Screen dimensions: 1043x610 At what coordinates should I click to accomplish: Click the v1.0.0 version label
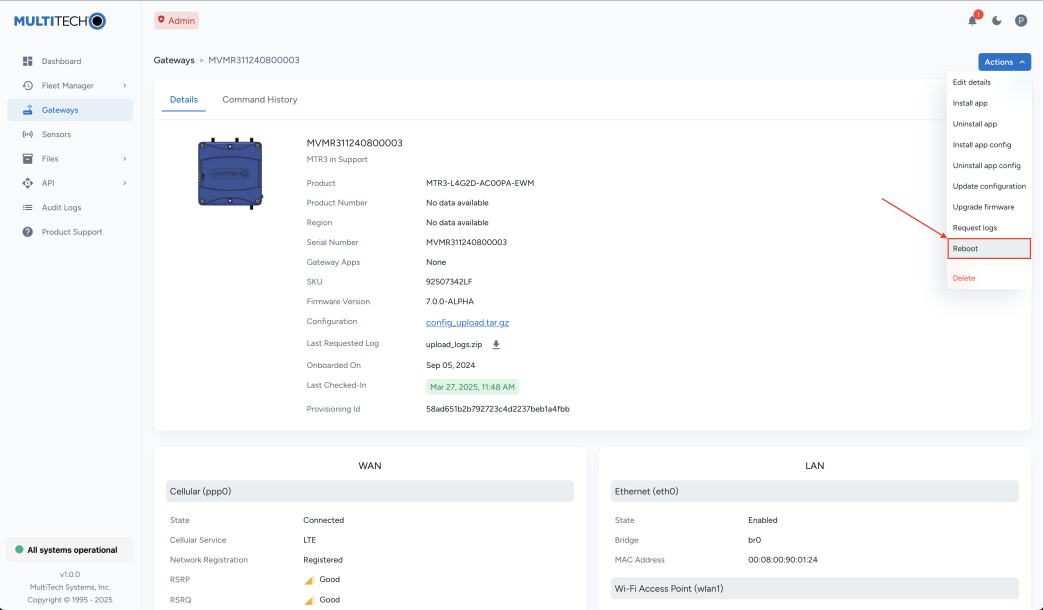pyautogui.click(x=70, y=574)
